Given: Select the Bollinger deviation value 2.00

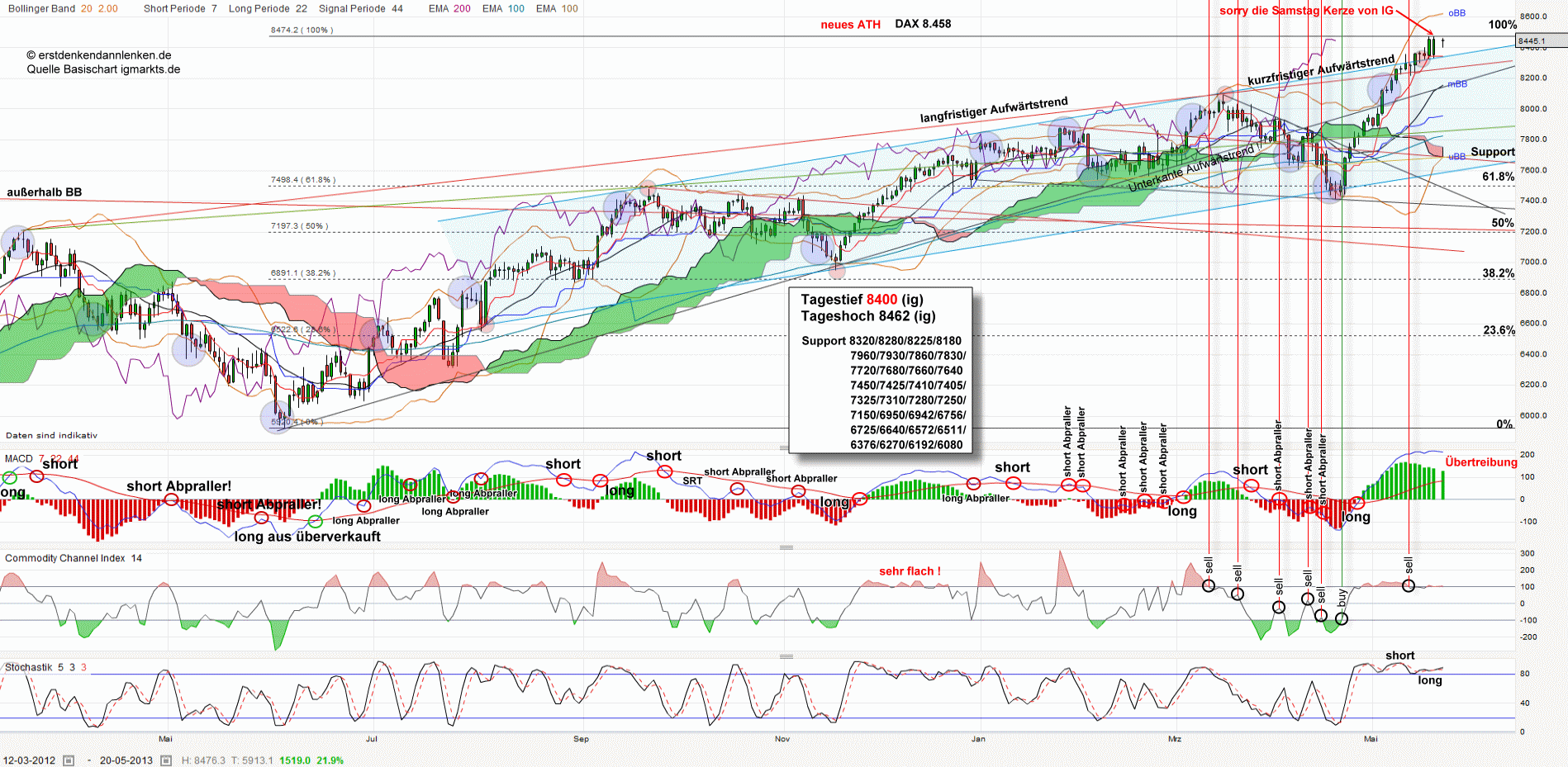Looking at the screenshot, I should pos(108,8).
